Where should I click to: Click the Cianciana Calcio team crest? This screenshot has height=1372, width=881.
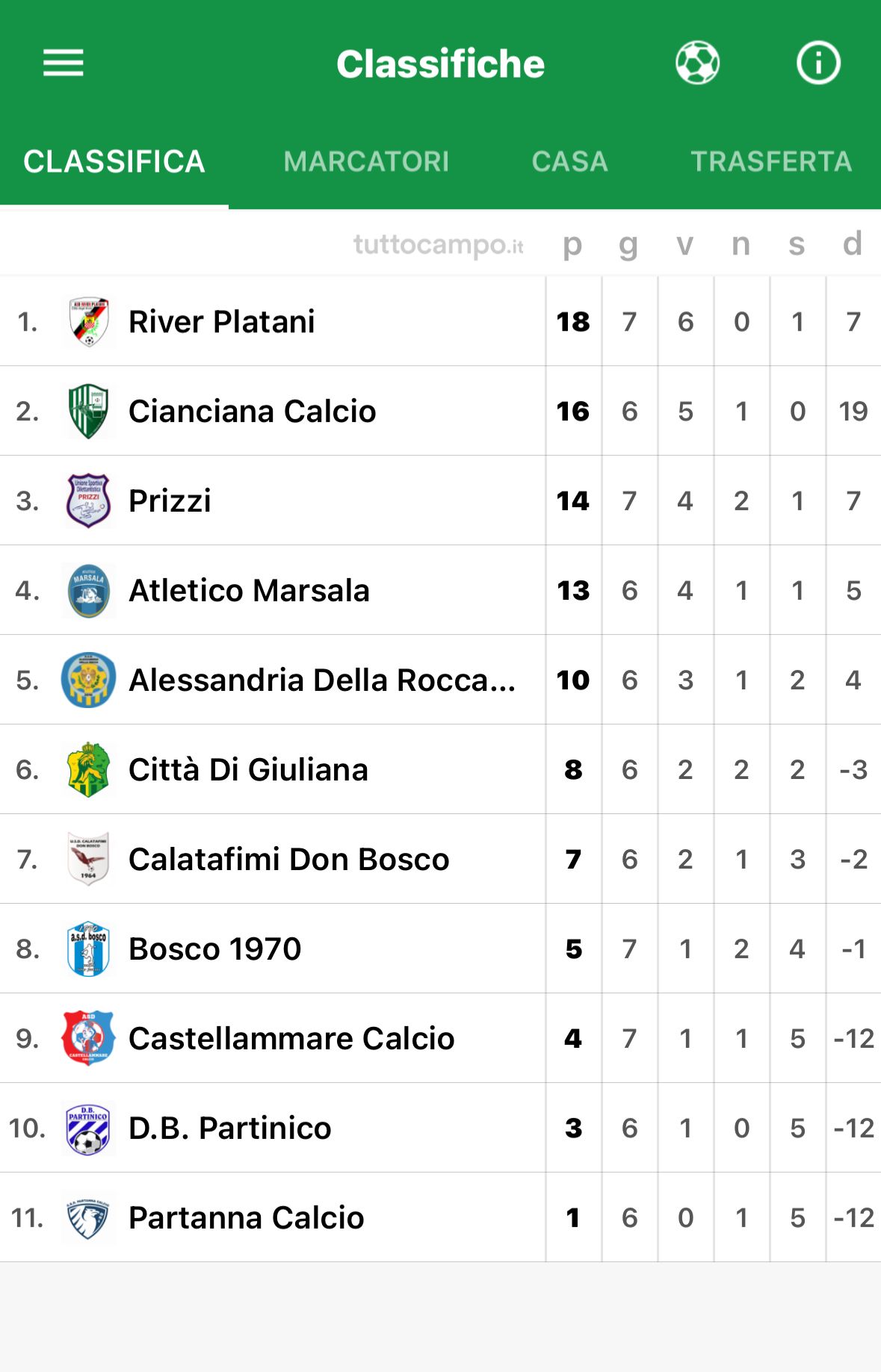[x=88, y=412]
